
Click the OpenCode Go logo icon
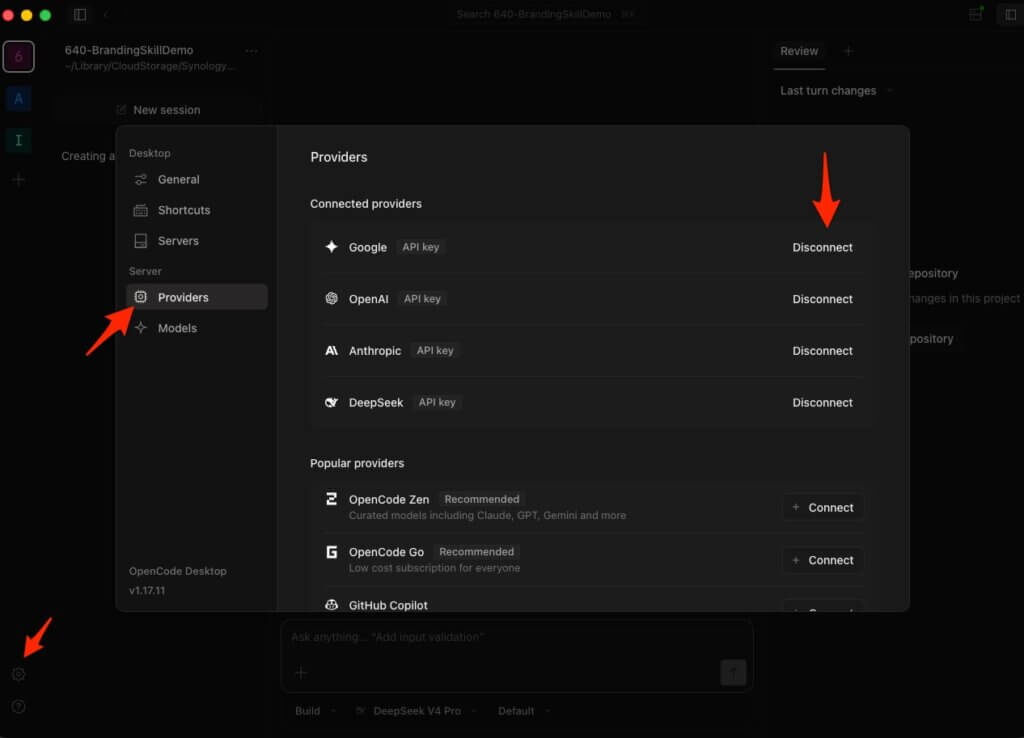click(332, 552)
